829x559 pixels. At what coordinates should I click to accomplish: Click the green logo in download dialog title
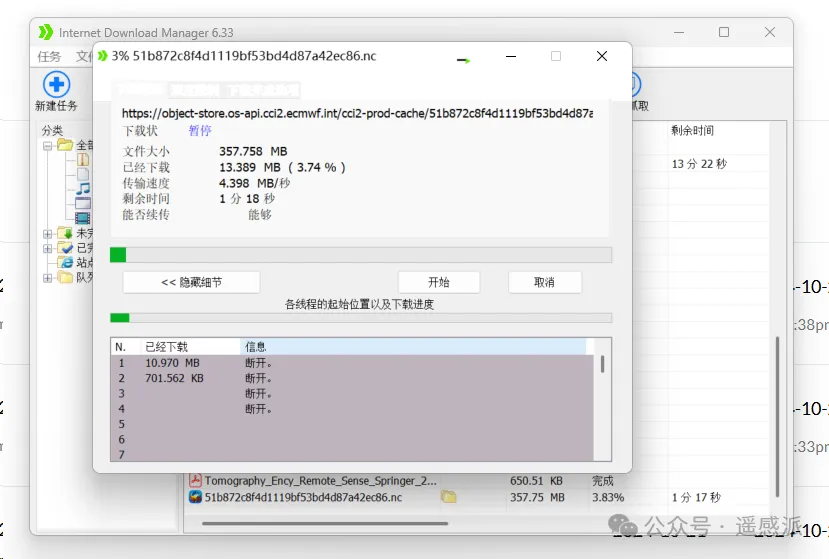103,56
